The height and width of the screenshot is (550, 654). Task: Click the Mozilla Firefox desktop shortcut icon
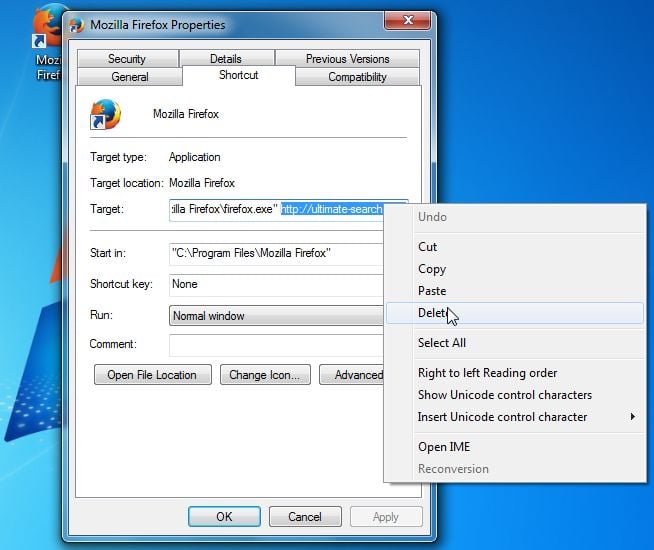pos(47,27)
